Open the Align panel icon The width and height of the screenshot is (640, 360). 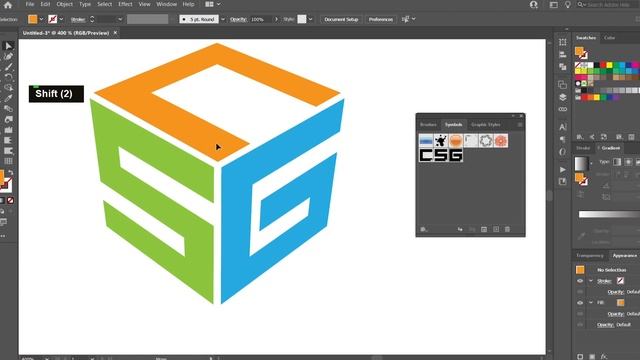(x=562, y=54)
